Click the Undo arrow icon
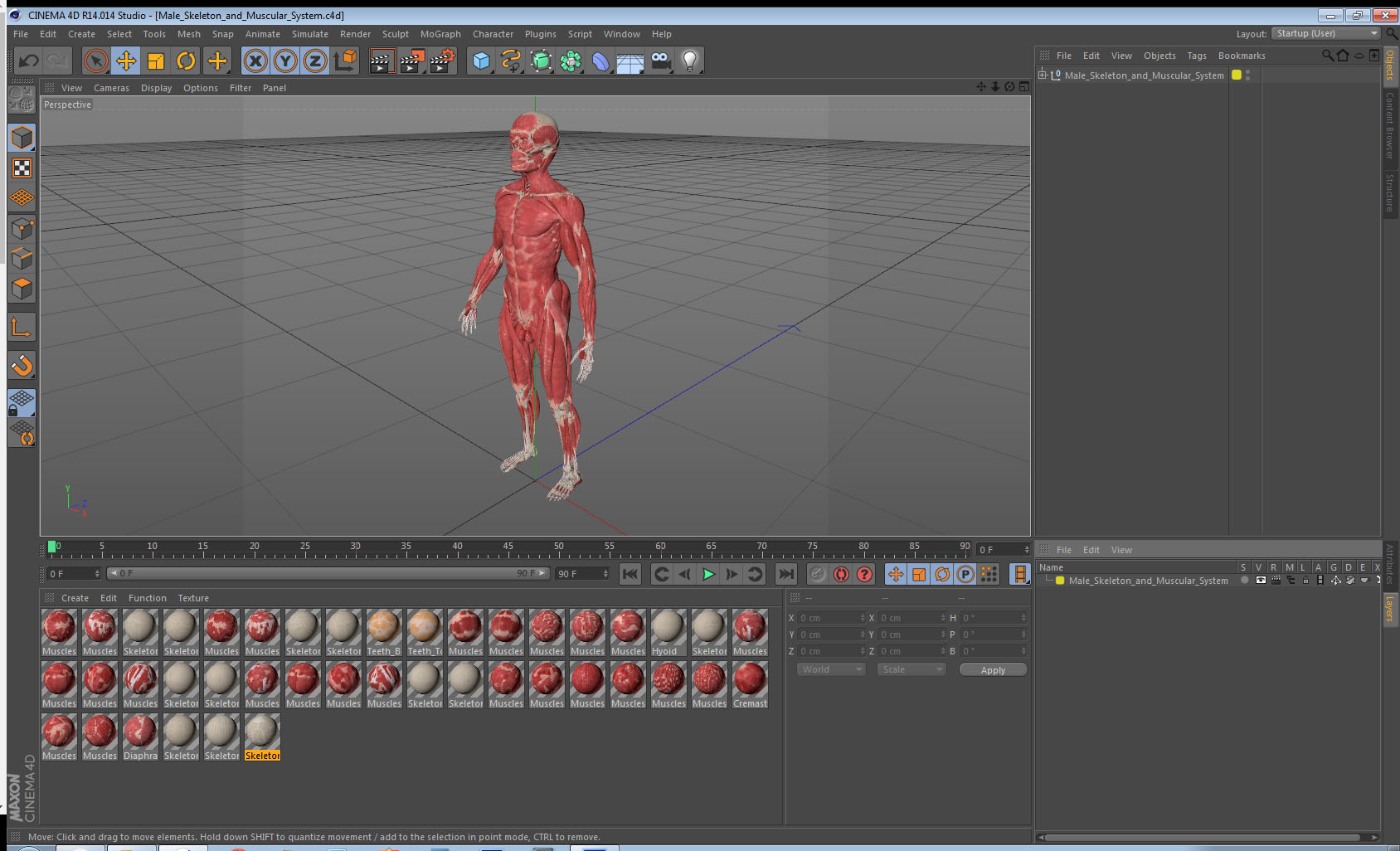The height and width of the screenshot is (851, 1400). [28, 61]
